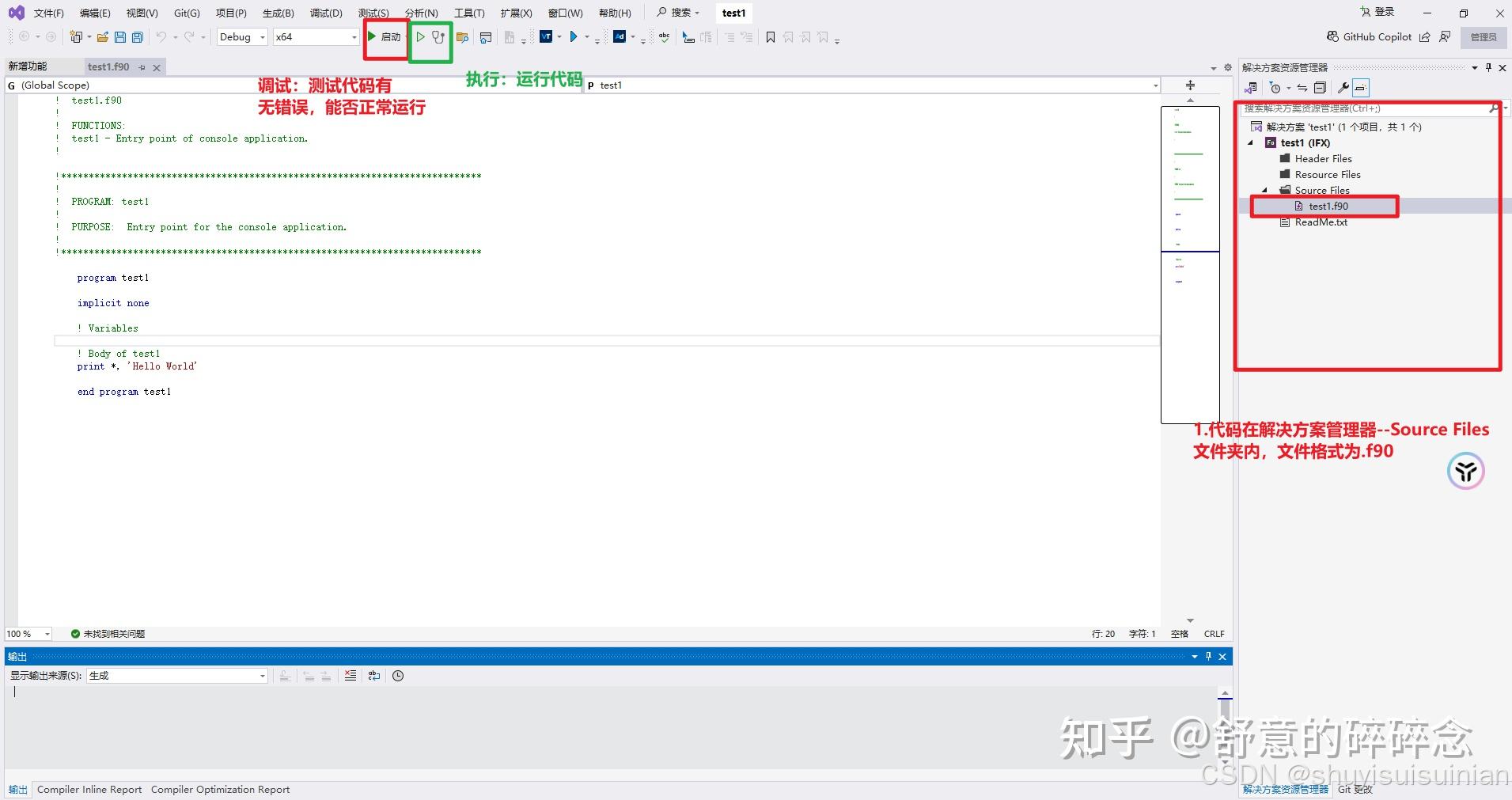1512x800 pixels.
Task: Click the Undo arrow icon
Action: [x=161, y=36]
